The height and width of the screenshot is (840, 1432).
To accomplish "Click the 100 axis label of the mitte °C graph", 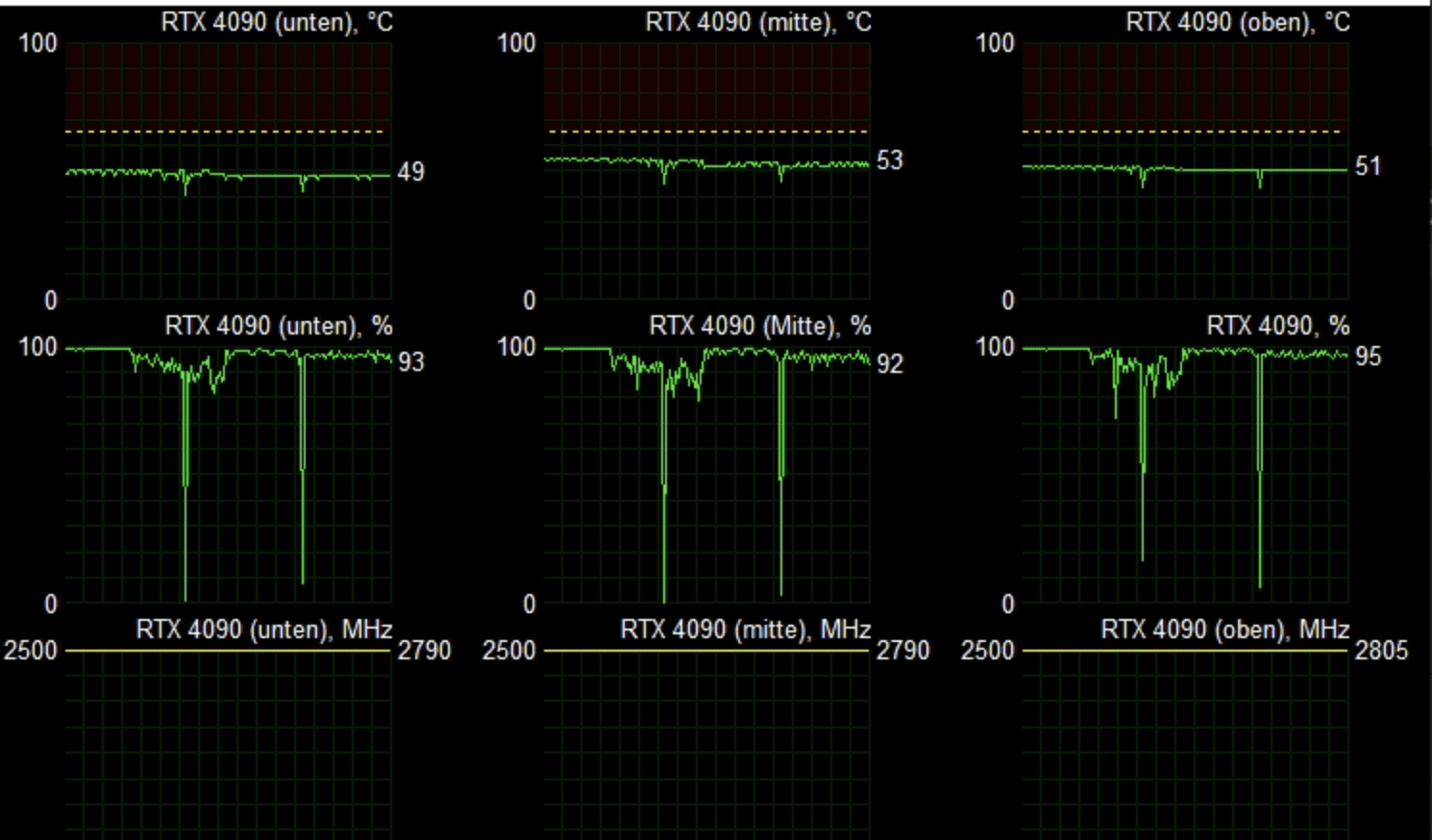I will click(517, 43).
